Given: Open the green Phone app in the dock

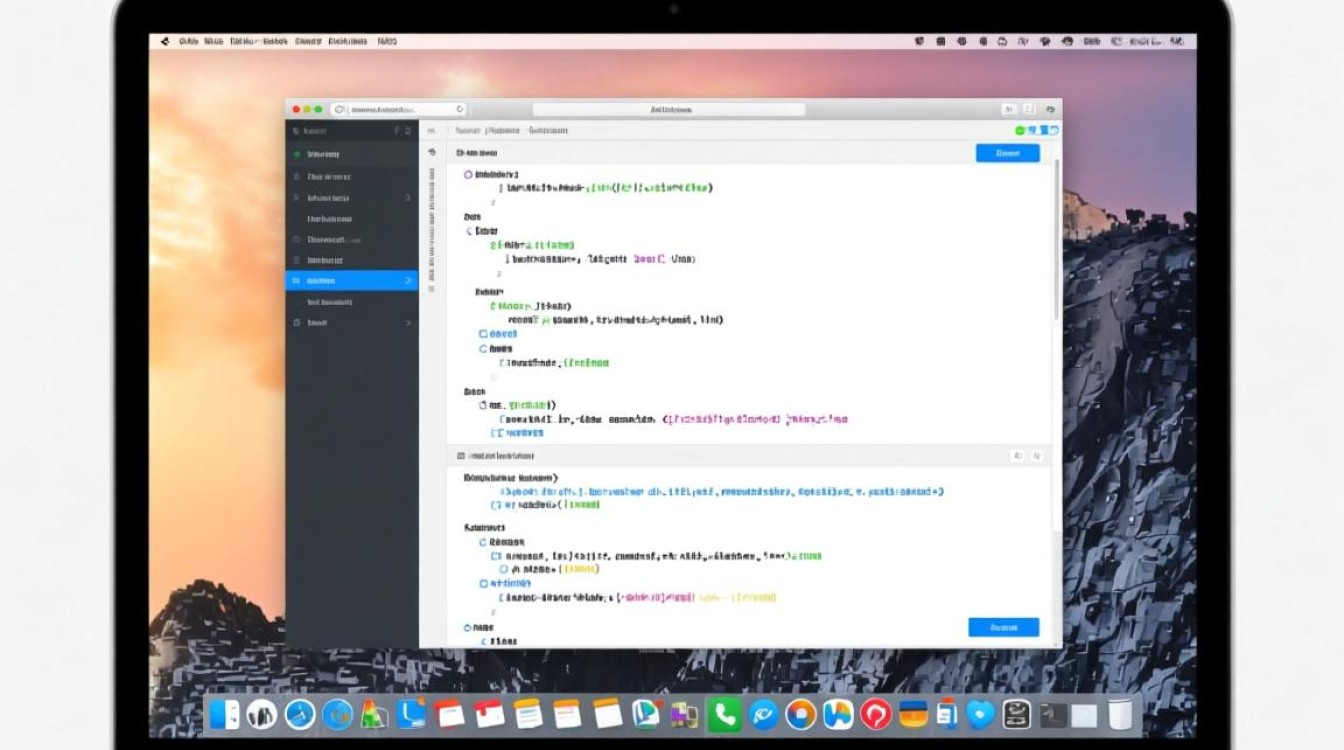Looking at the screenshot, I should [722, 714].
